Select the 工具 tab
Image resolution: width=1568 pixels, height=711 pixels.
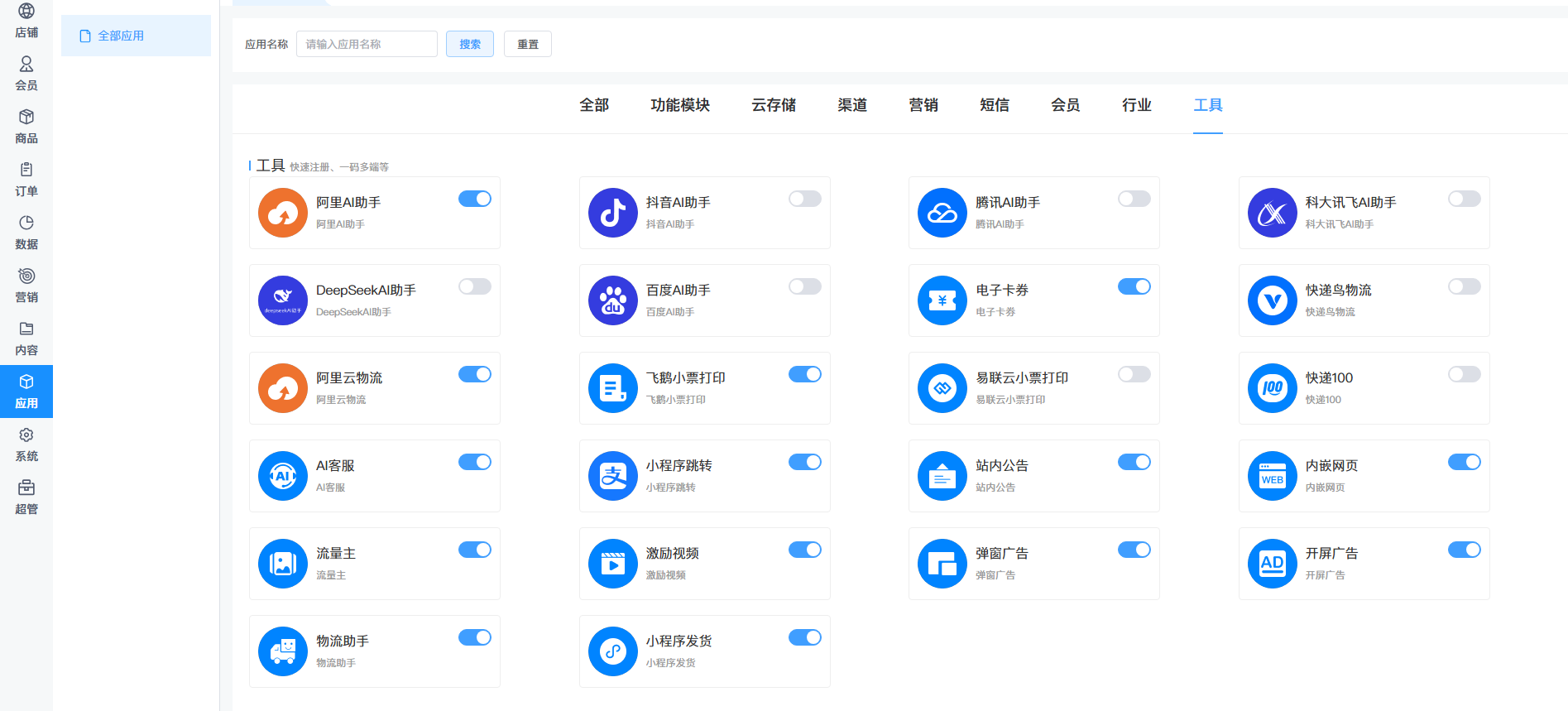pyautogui.click(x=1208, y=105)
